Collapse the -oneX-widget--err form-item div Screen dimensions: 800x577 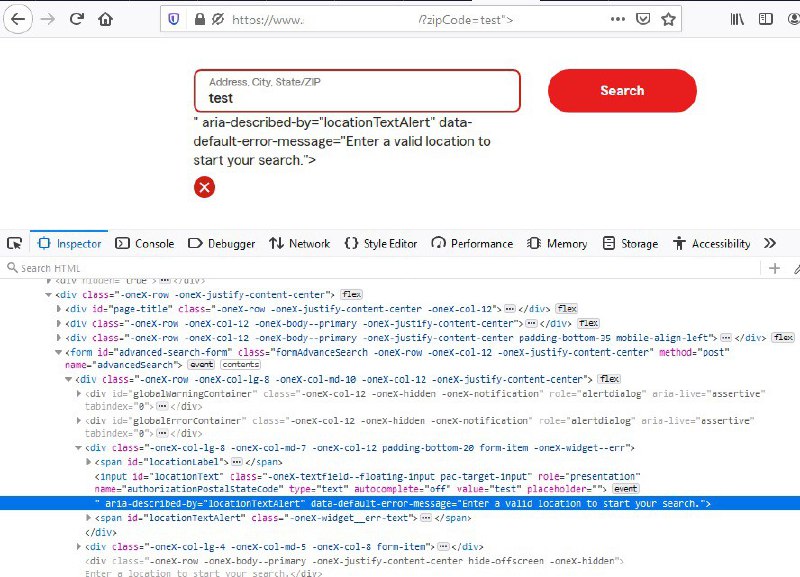point(79,448)
